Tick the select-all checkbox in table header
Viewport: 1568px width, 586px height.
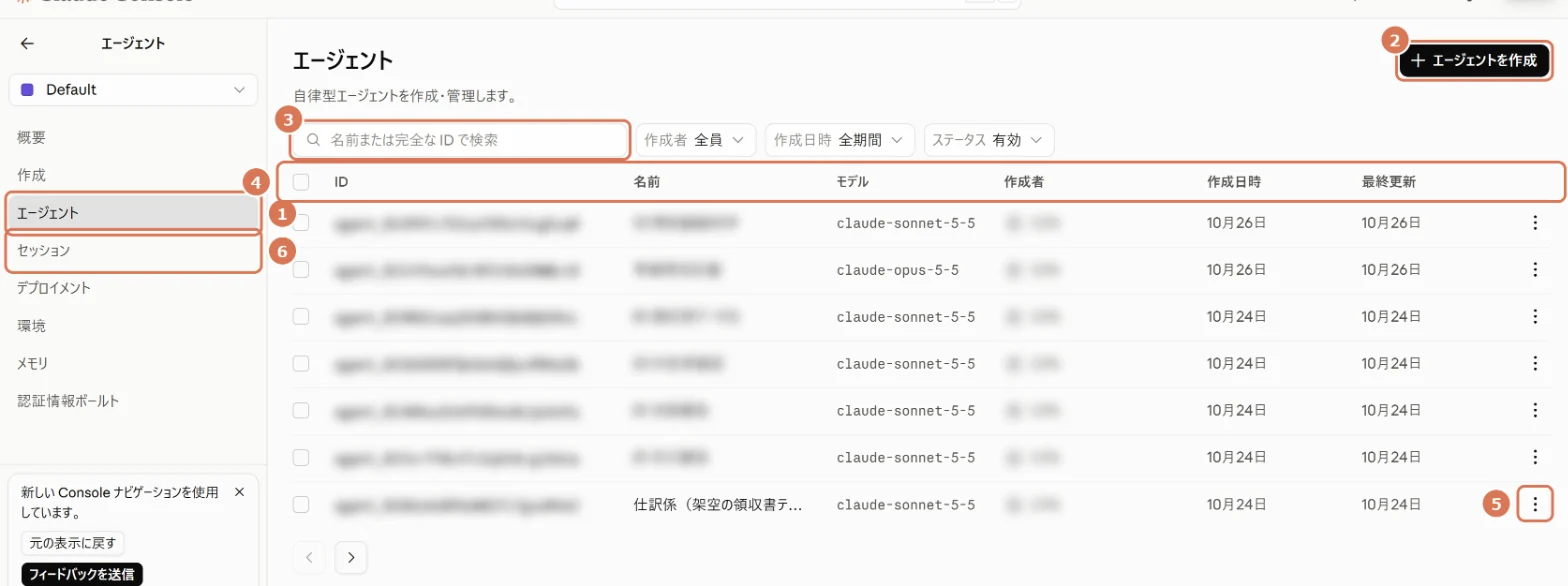pos(301,182)
